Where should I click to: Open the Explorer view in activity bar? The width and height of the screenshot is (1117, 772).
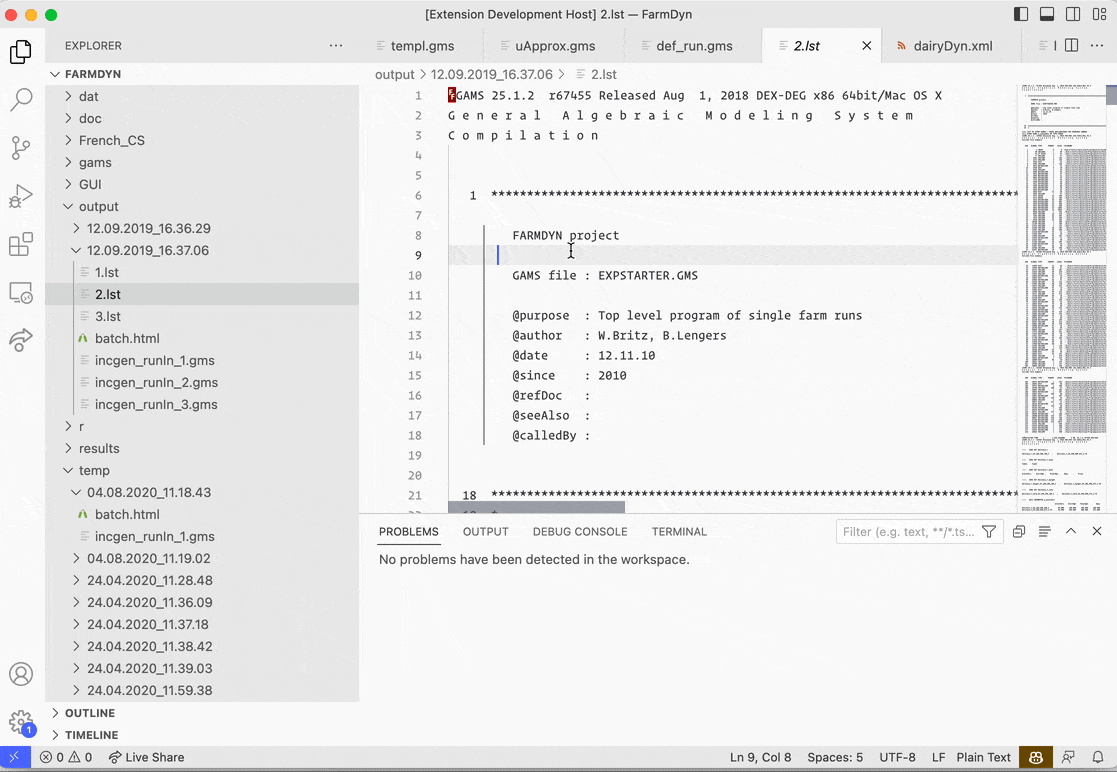click(21, 52)
